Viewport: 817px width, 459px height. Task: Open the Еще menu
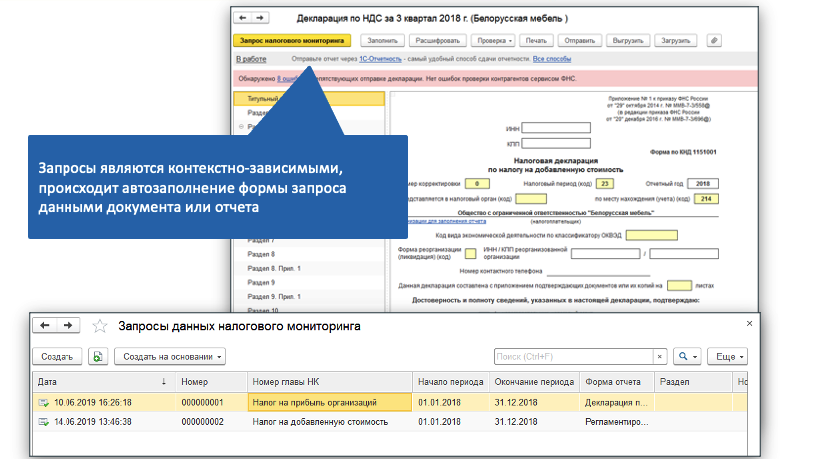pos(727,356)
